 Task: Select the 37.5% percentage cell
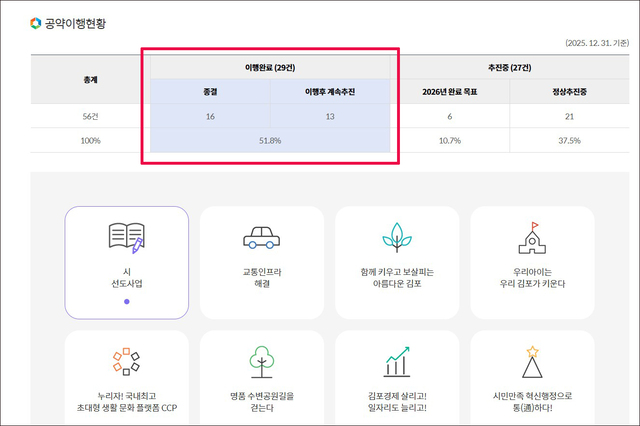[570, 141]
